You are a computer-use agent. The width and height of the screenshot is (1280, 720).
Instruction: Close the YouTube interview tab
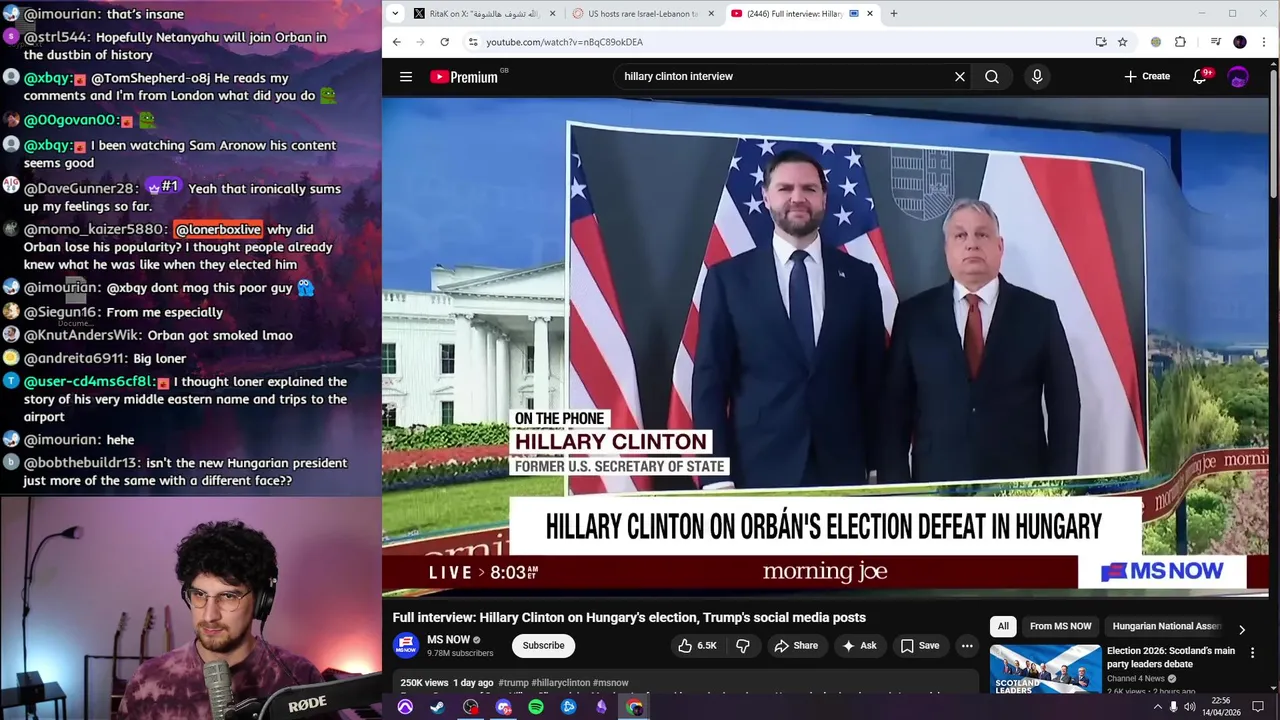coord(870,13)
